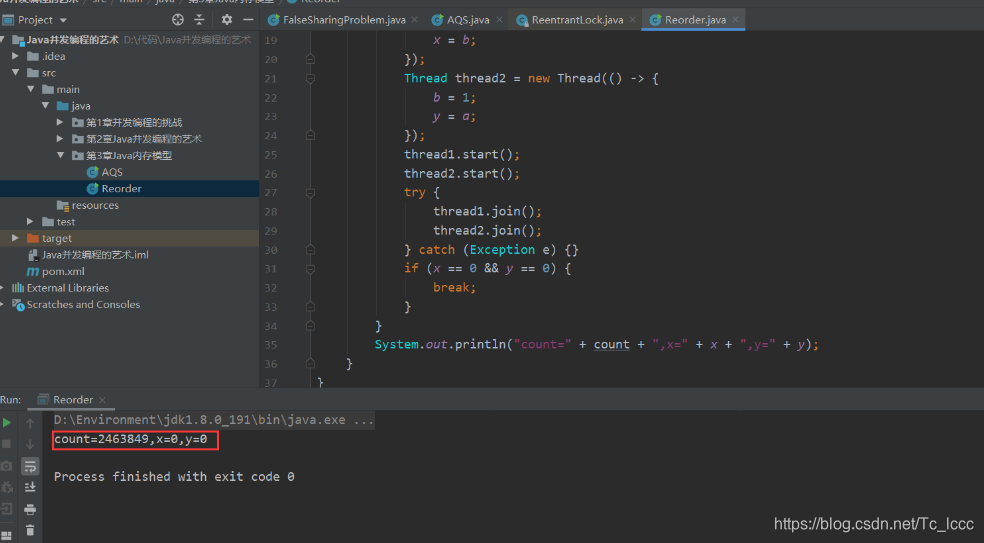Click fold end marker at line 20
This screenshot has width=984, height=543.
tap(310, 59)
